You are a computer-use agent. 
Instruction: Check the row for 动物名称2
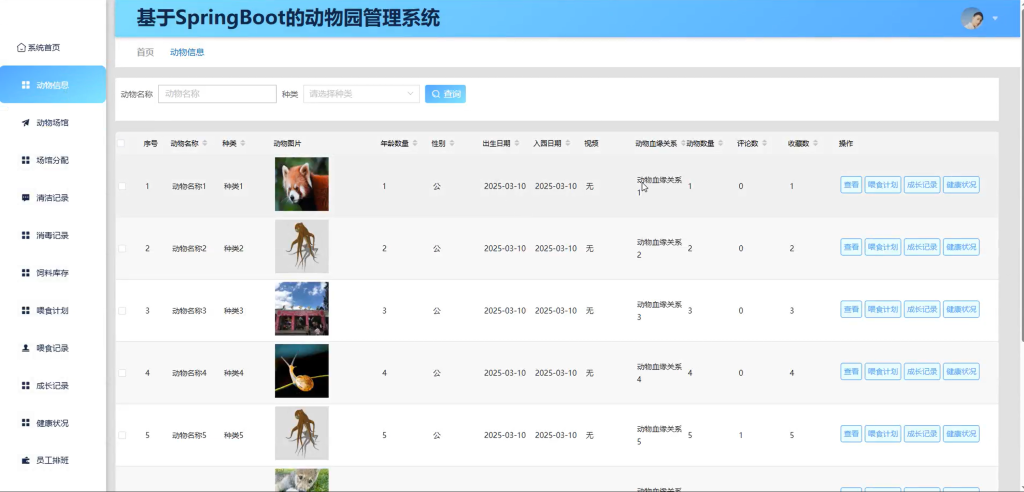[121, 248]
